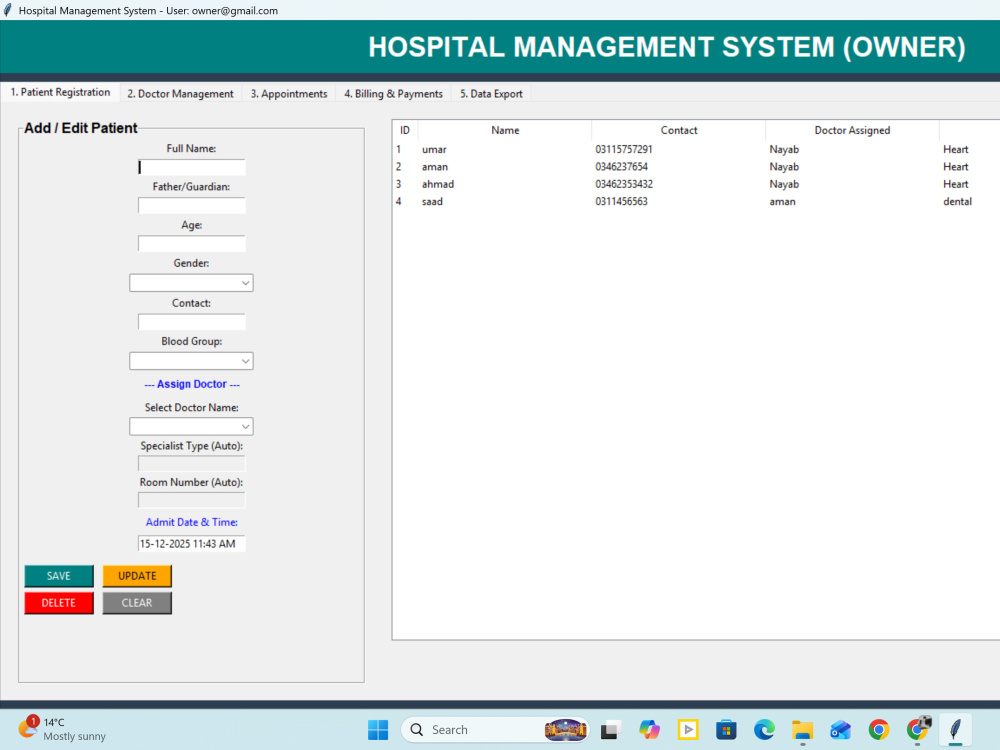
Task: Switch to the Patient Registration tab
Action: click(60, 92)
